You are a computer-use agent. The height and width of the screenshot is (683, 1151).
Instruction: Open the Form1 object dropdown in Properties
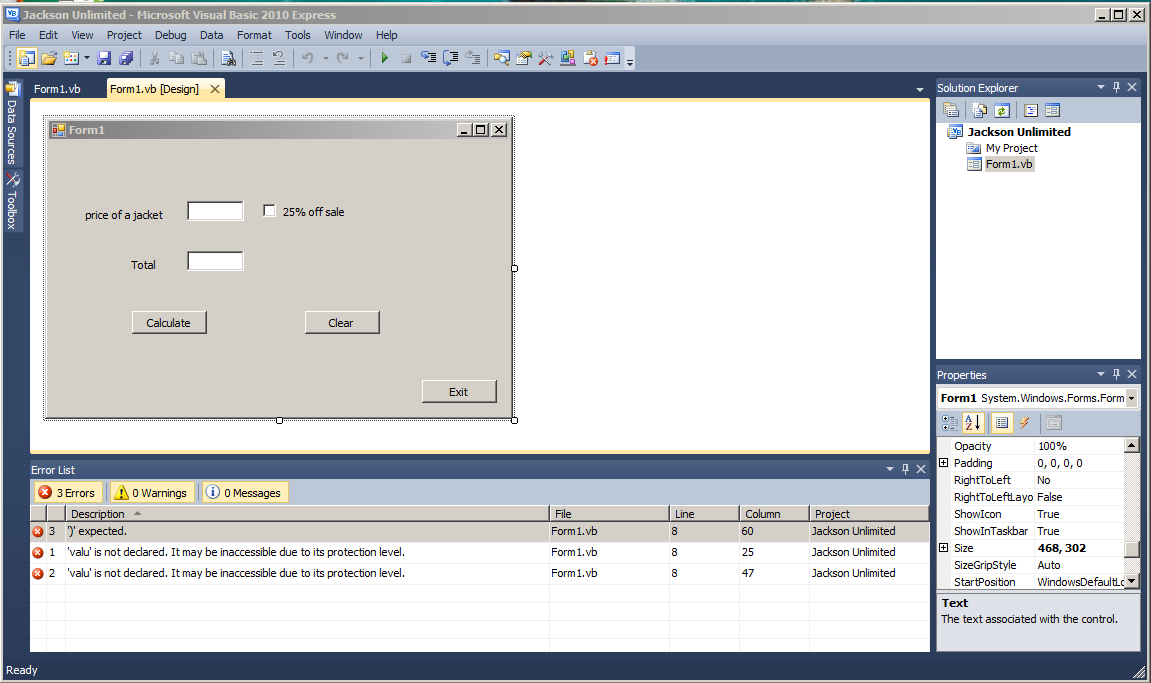click(1131, 398)
